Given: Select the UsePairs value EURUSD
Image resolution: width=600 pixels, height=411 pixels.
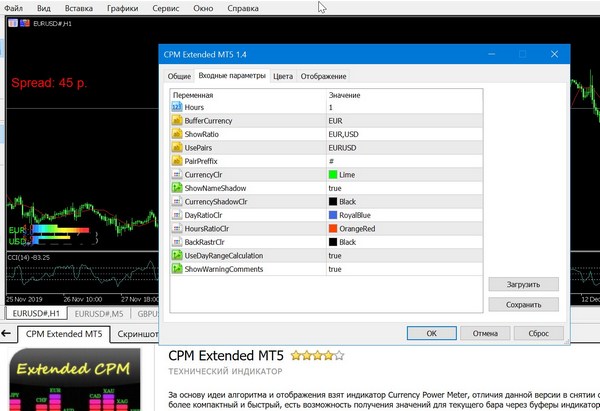Looking at the screenshot, I should [x=404, y=147].
